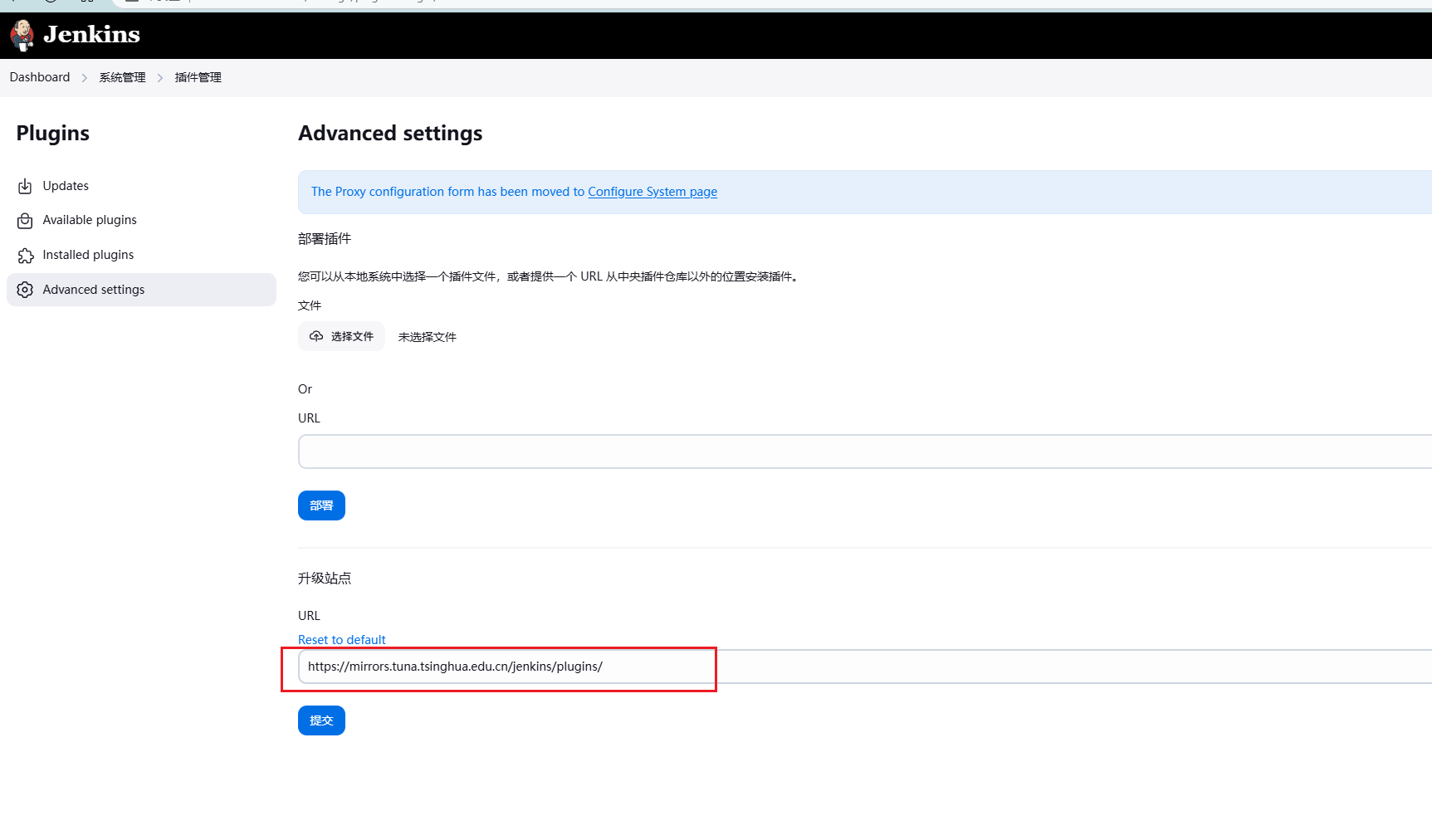Click the Available plugins bag icon
1432x840 pixels.
[26, 221]
